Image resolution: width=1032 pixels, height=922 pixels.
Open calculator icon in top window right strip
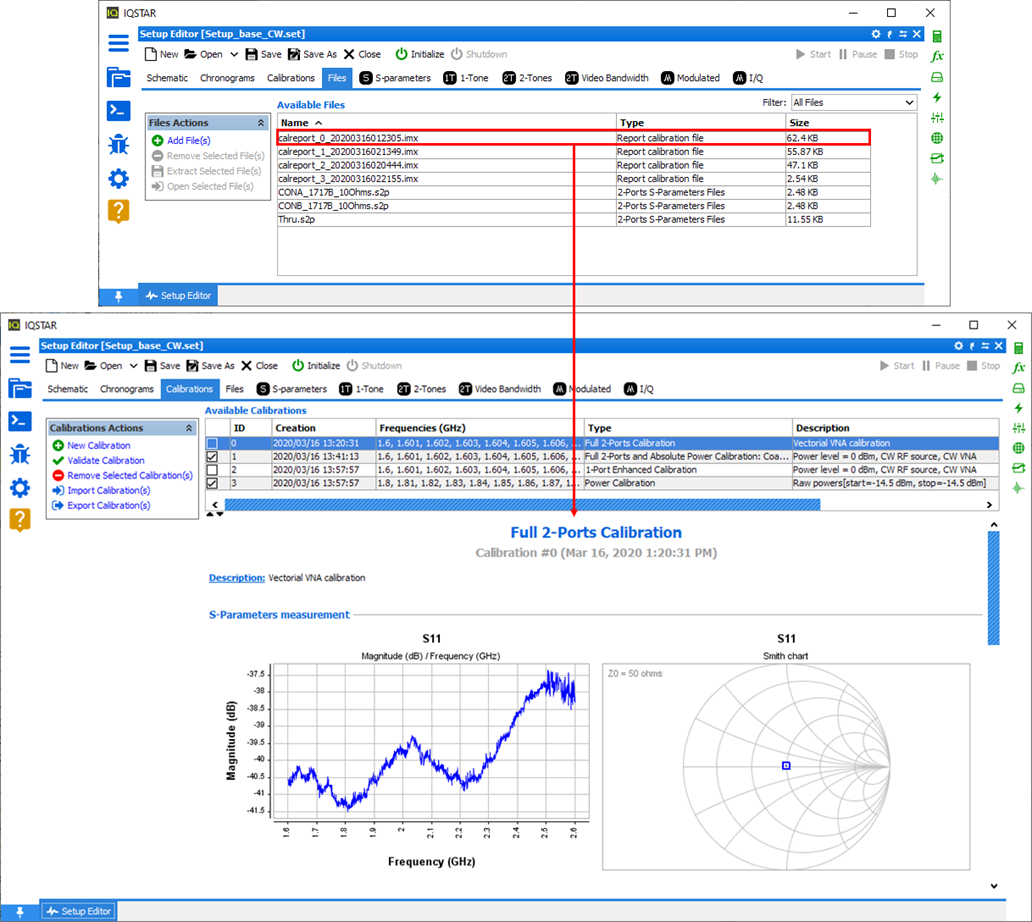(x=937, y=36)
